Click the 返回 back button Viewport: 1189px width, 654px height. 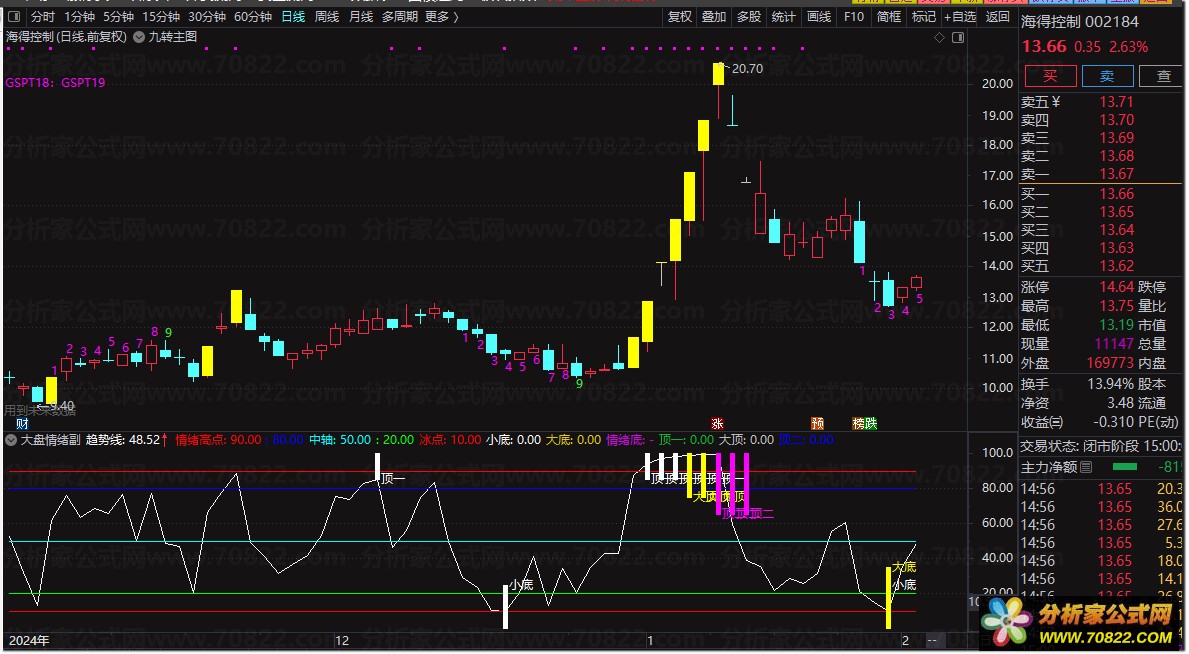(998, 17)
